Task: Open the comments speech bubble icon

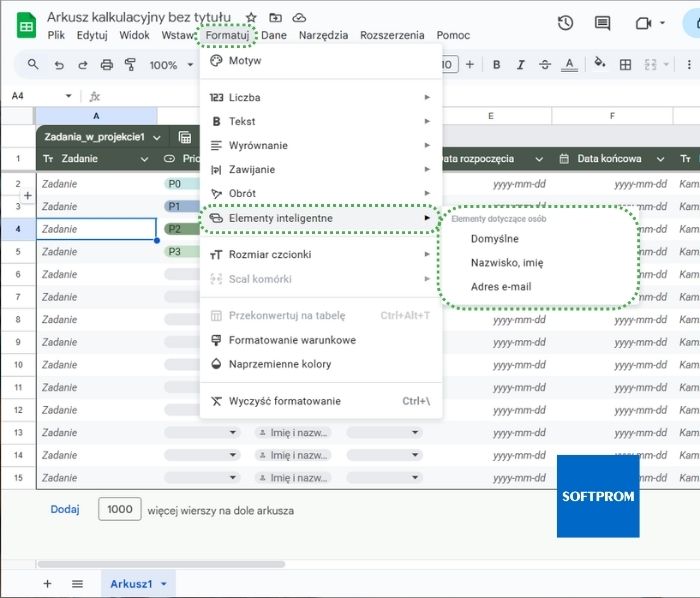Action: click(602, 23)
